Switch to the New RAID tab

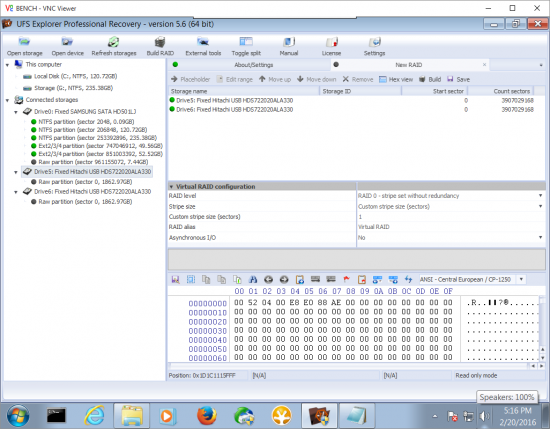(409, 65)
